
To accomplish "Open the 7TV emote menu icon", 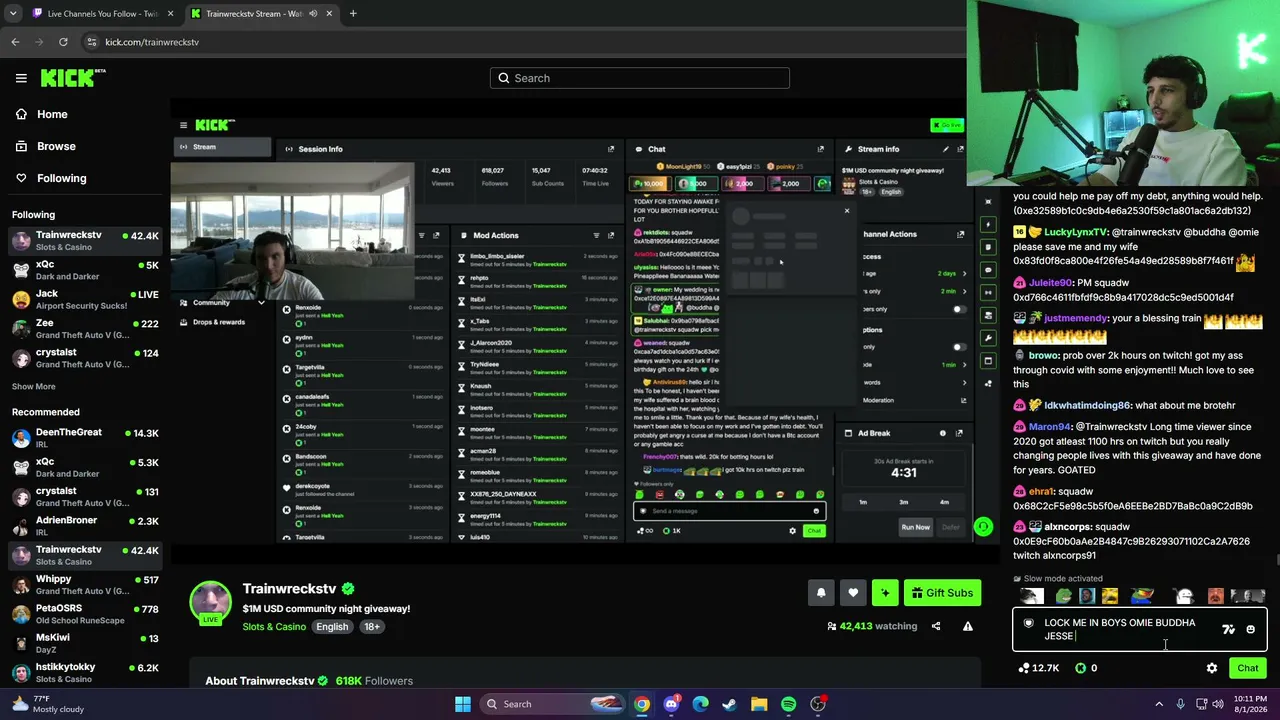I will click(1228, 629).
